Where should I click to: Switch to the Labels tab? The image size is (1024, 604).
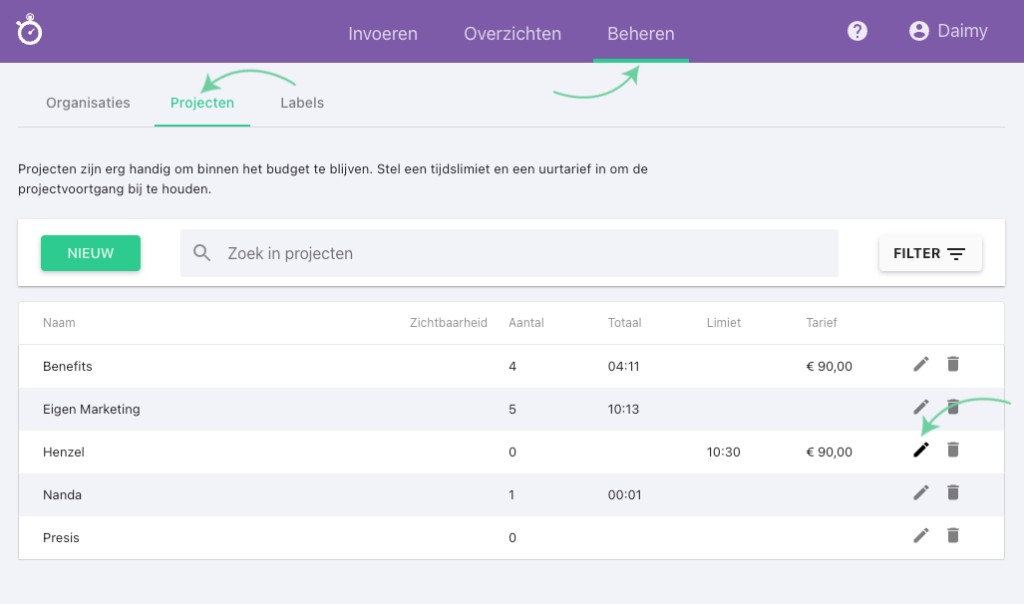coord(302,103)
